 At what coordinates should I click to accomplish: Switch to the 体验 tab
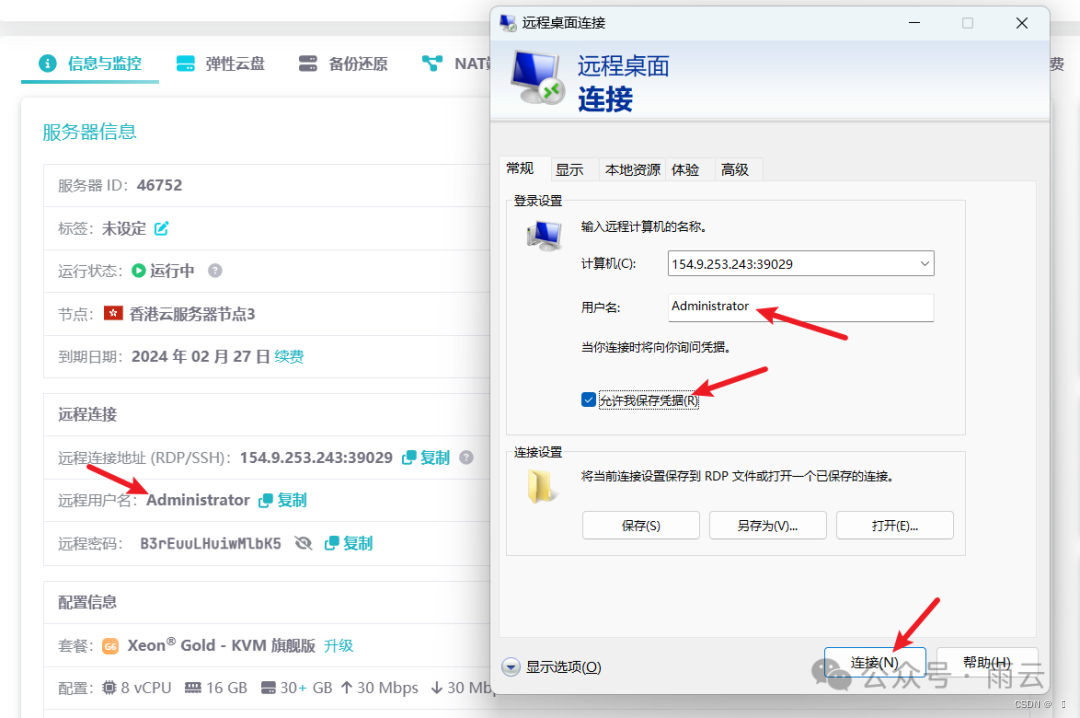[x=685, y=169]
